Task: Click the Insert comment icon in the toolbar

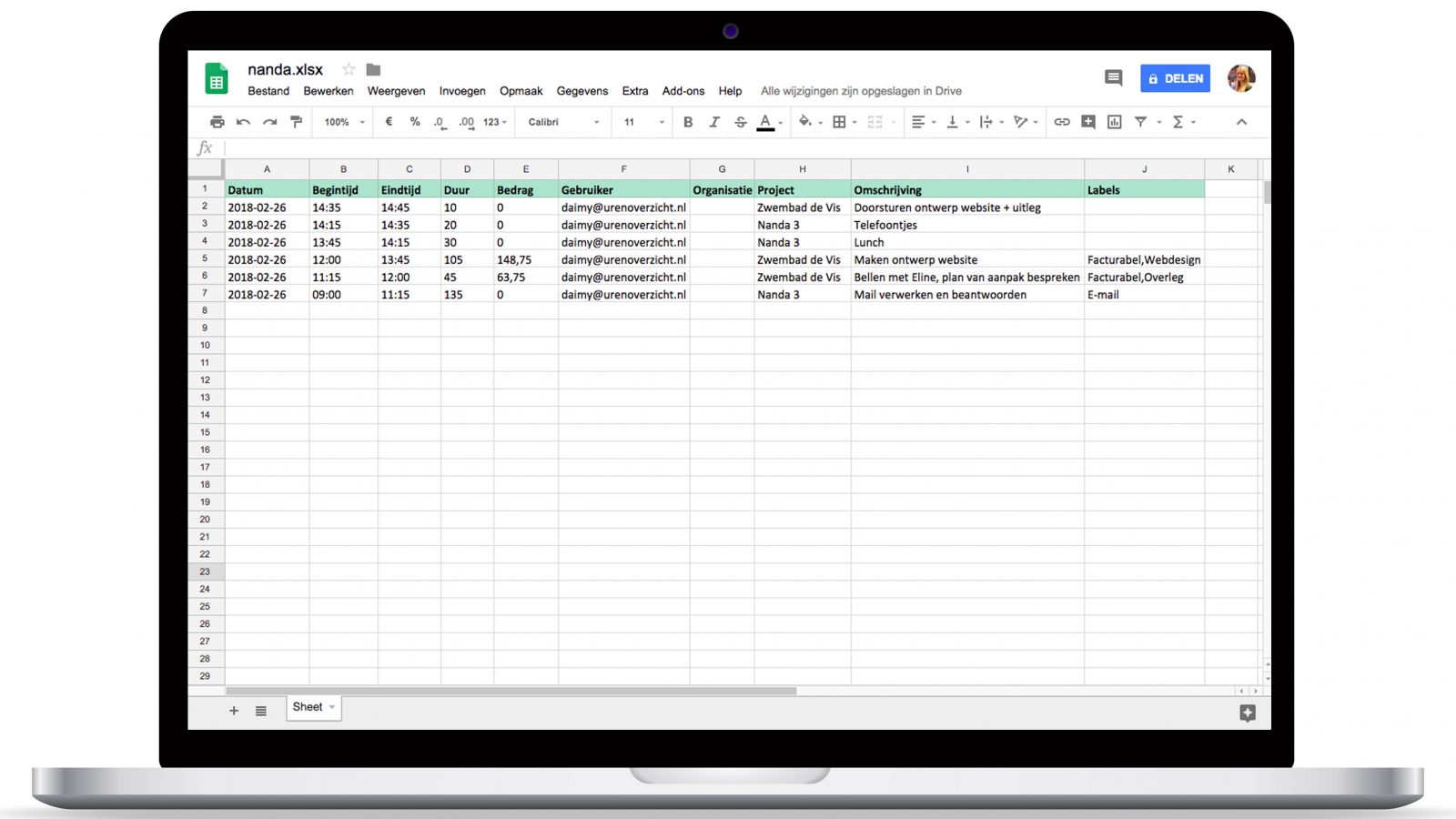Action: pyautogui.click(x=1088, y=122)
